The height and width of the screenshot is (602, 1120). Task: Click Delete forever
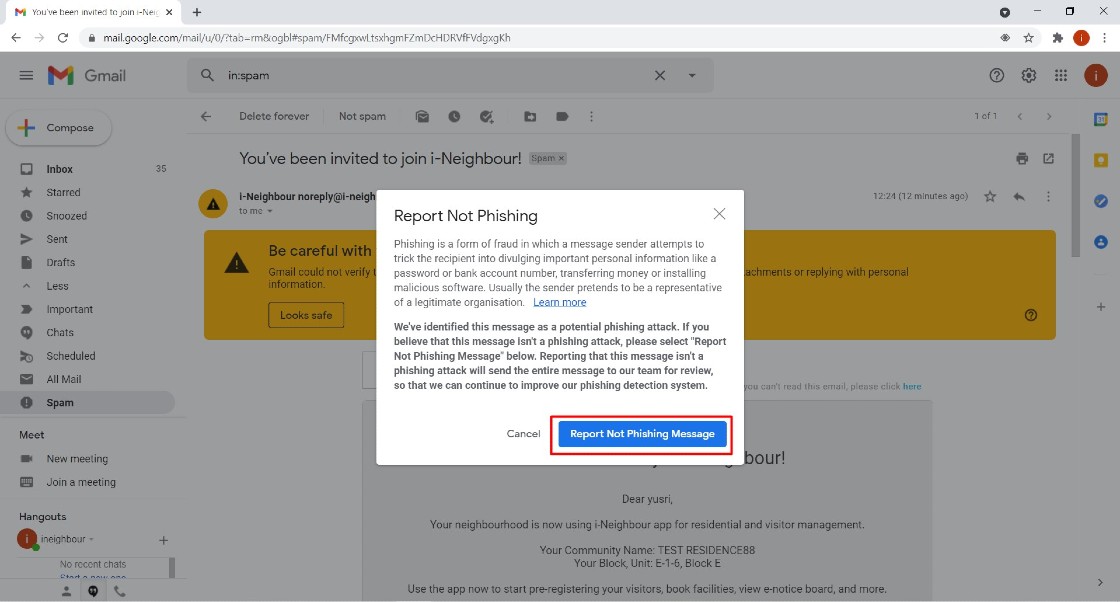(x=274, y=116)
